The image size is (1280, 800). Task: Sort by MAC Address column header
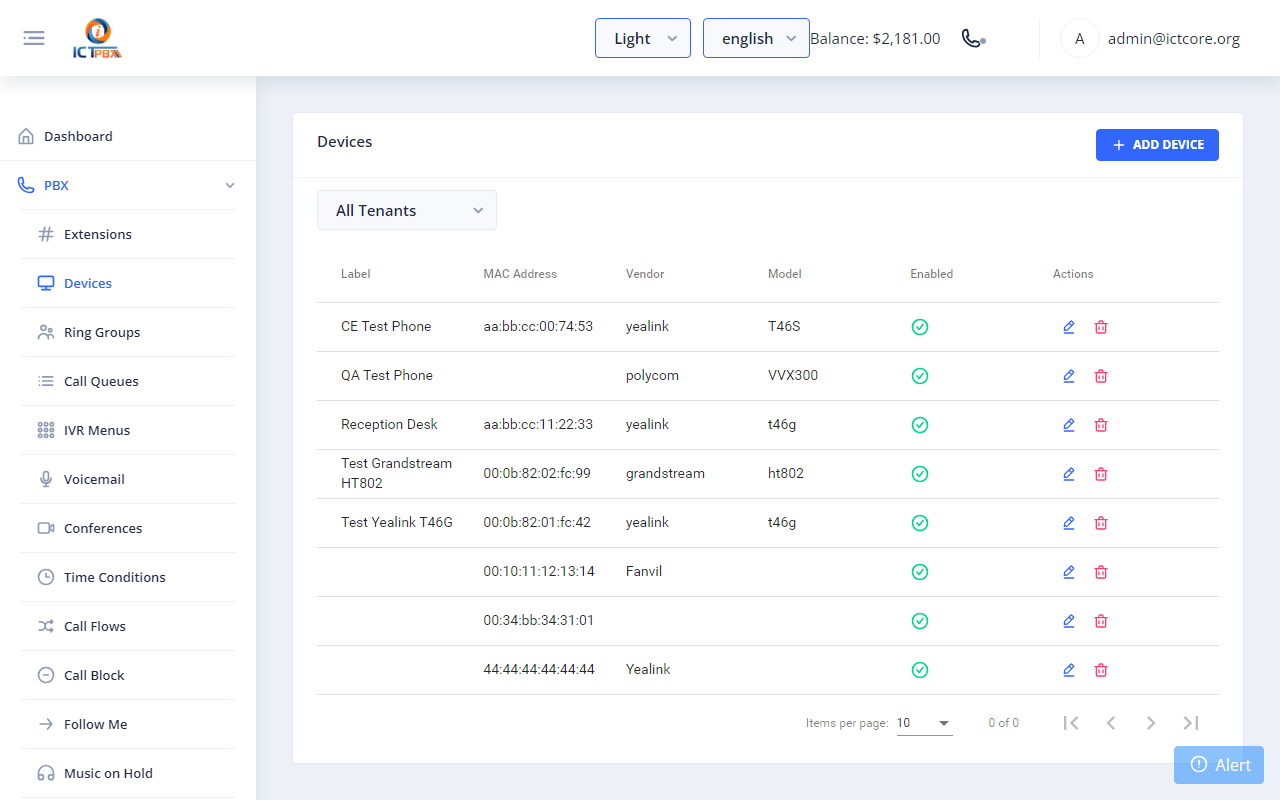(x=520, y=274)
